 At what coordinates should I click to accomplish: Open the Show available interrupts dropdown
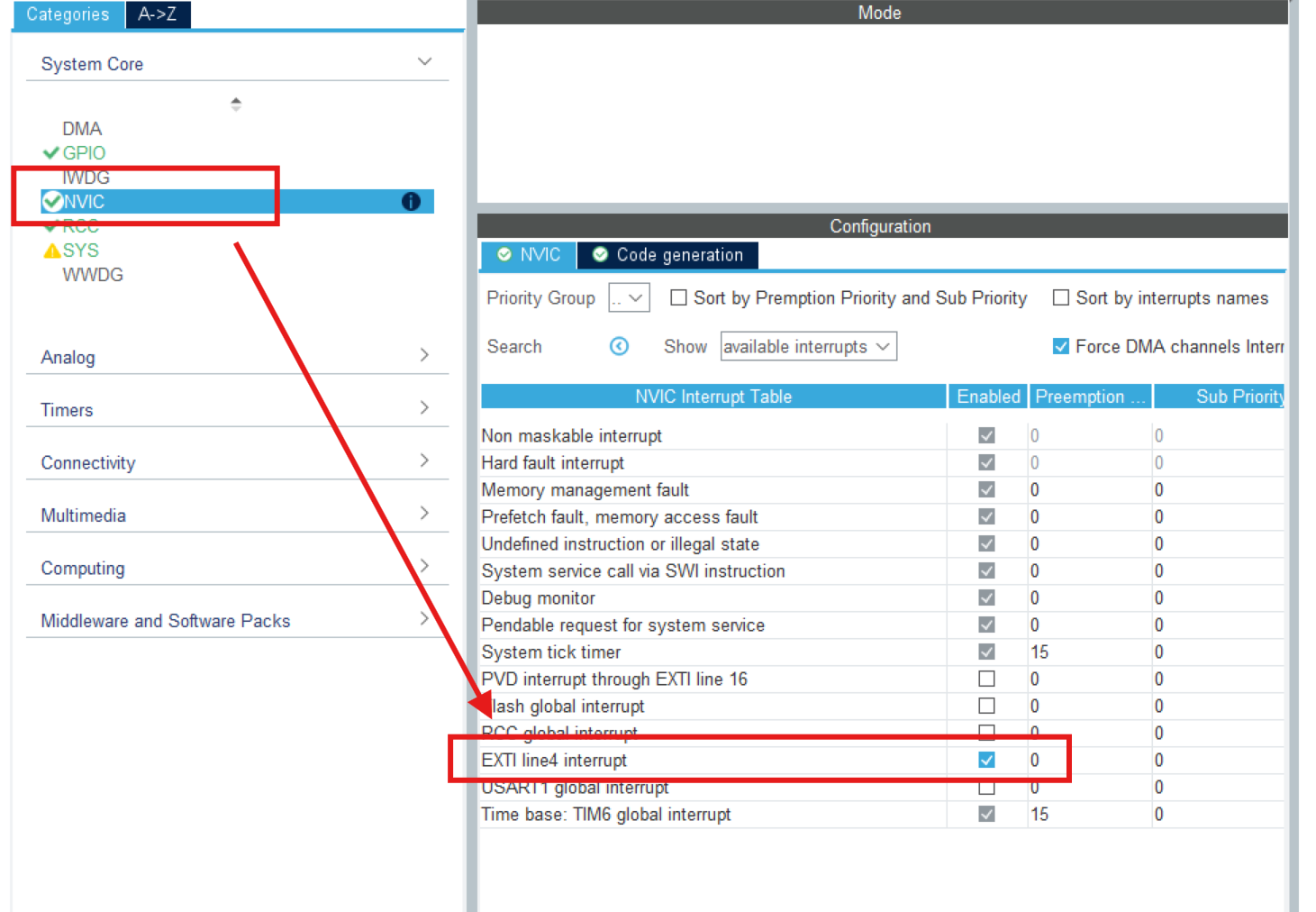pyautogui.click(x=808, y=346)
